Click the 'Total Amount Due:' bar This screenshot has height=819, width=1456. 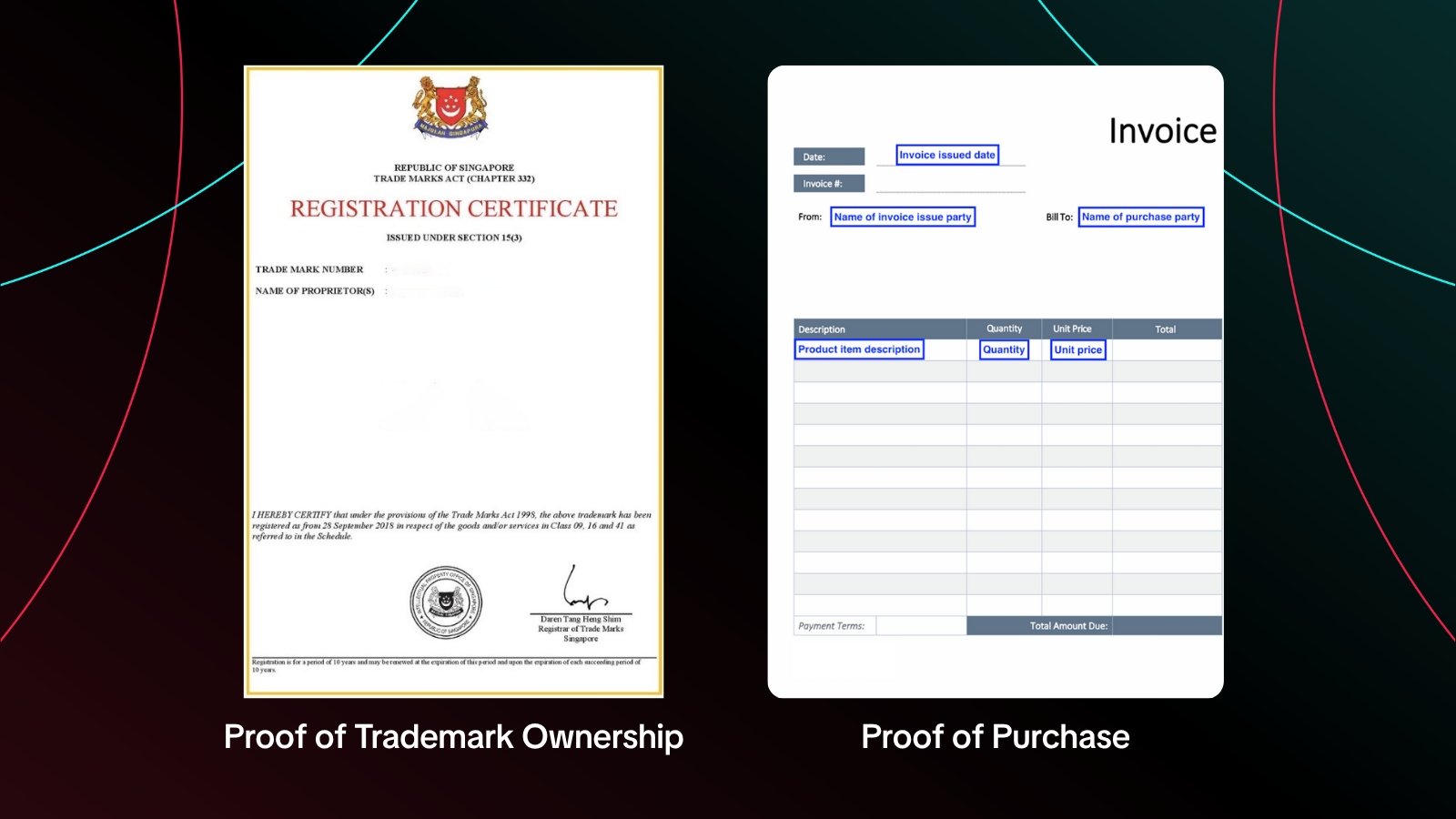click(x=1094, y=626)
